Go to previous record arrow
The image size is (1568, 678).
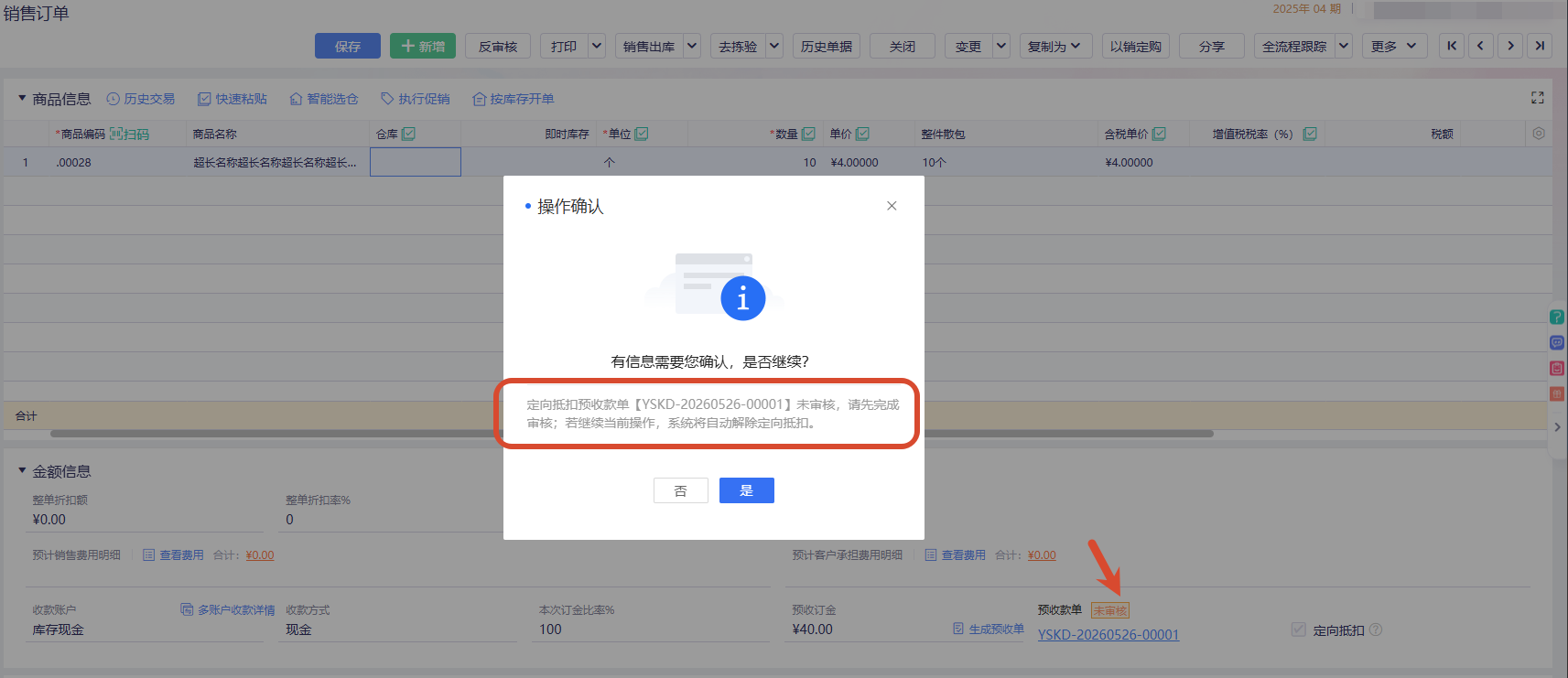point(1481,46)
